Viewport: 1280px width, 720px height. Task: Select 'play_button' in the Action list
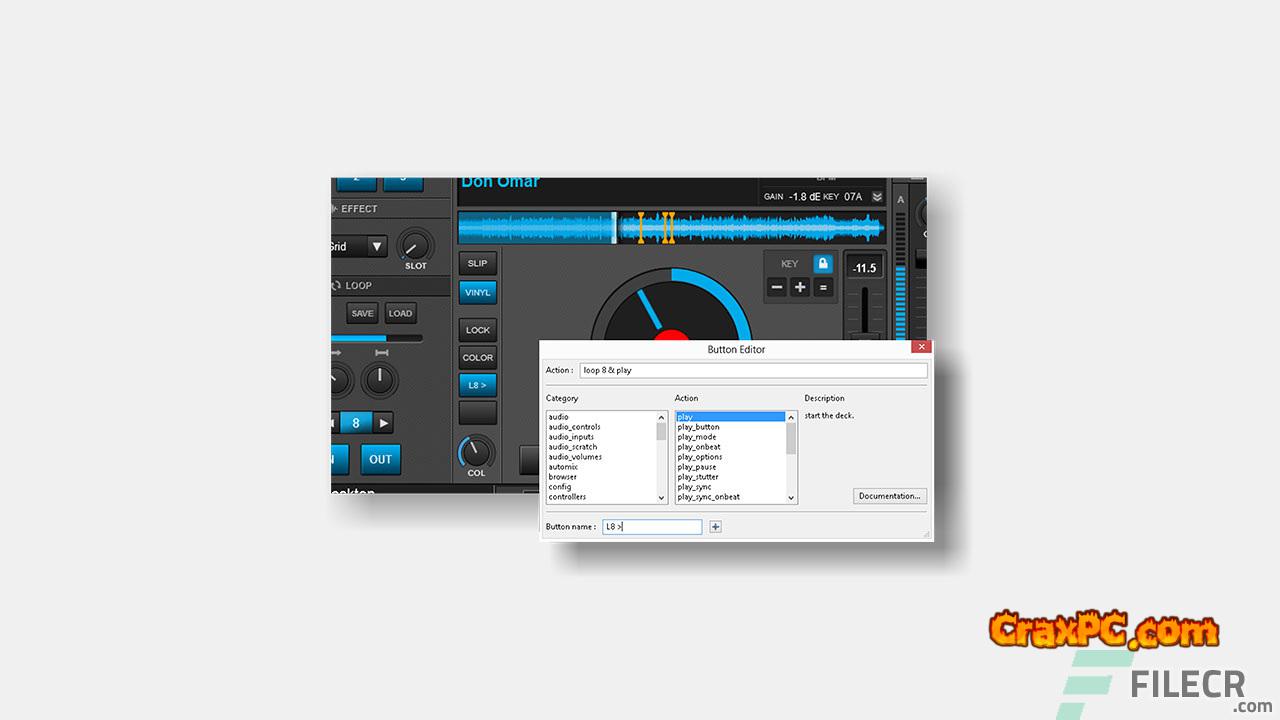coord(698,427)
